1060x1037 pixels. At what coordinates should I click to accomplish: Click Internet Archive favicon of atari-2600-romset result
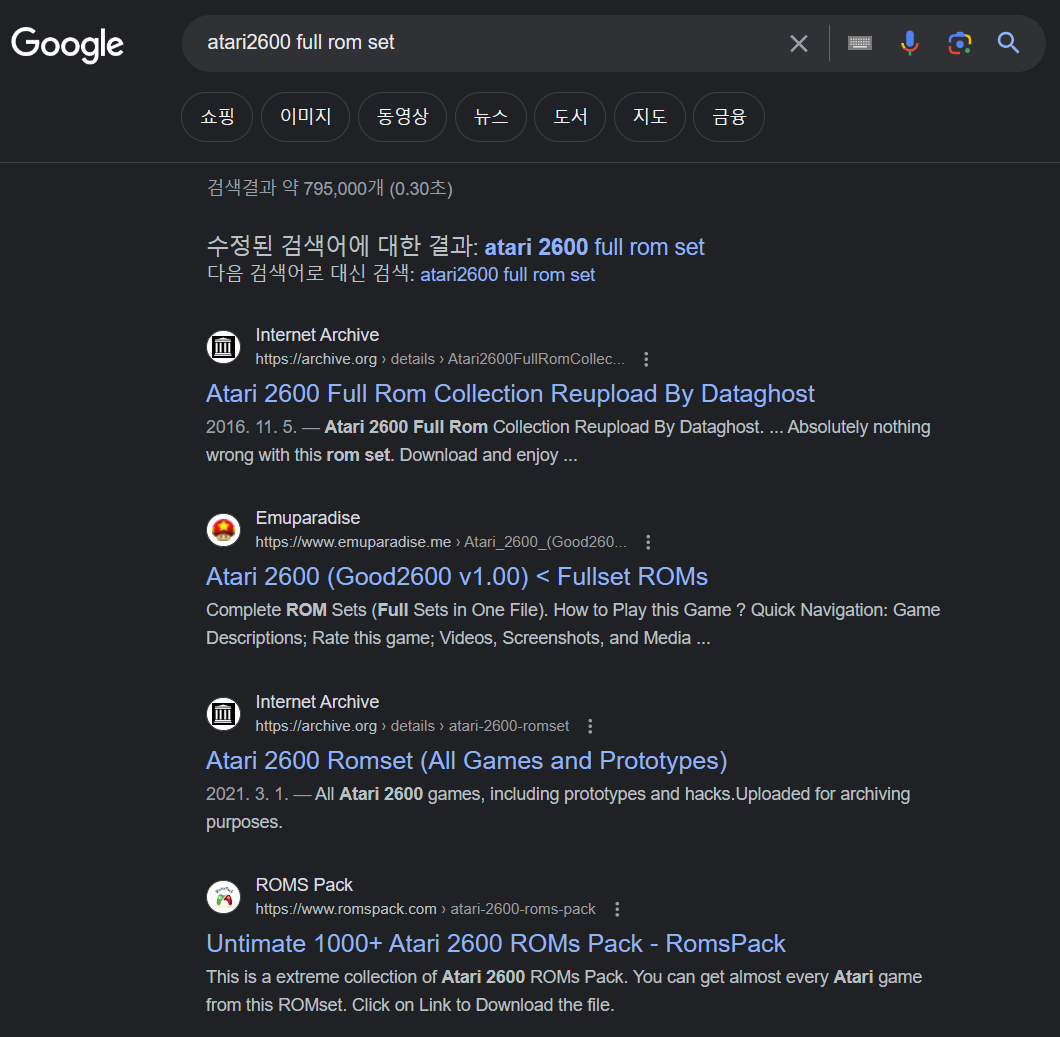[223, 714]
